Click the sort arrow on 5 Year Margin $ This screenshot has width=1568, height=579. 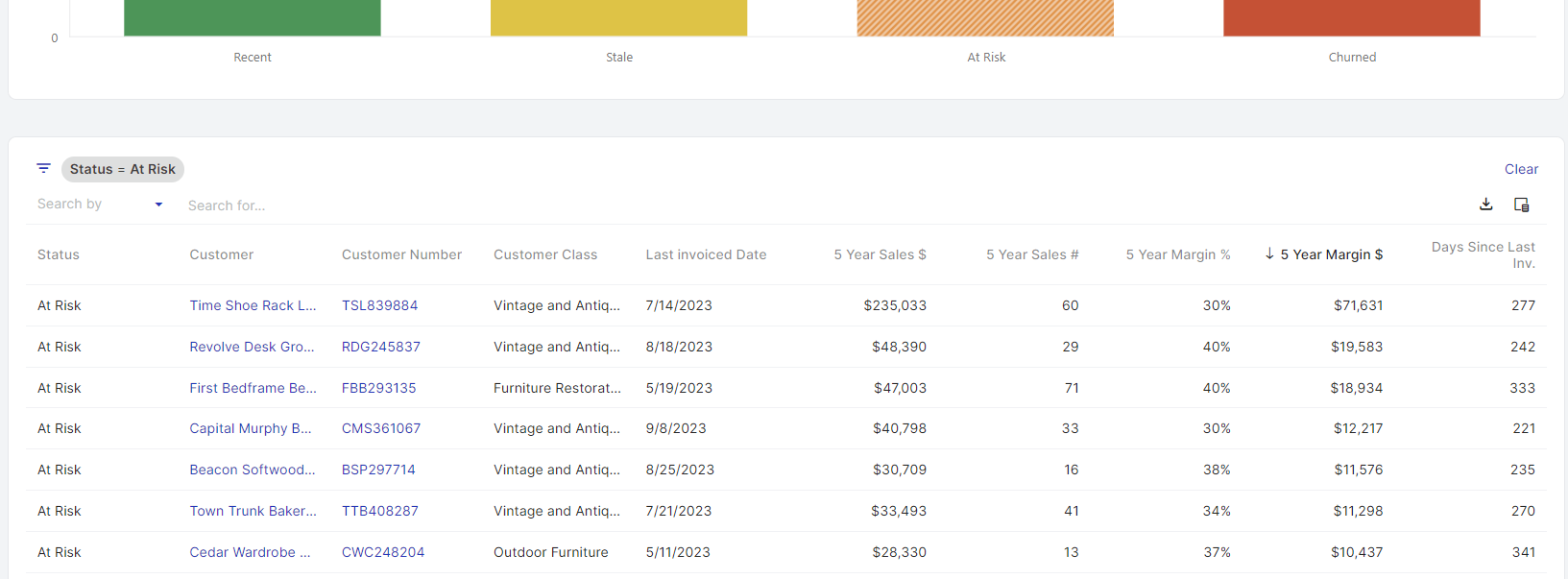point(1269,253)
